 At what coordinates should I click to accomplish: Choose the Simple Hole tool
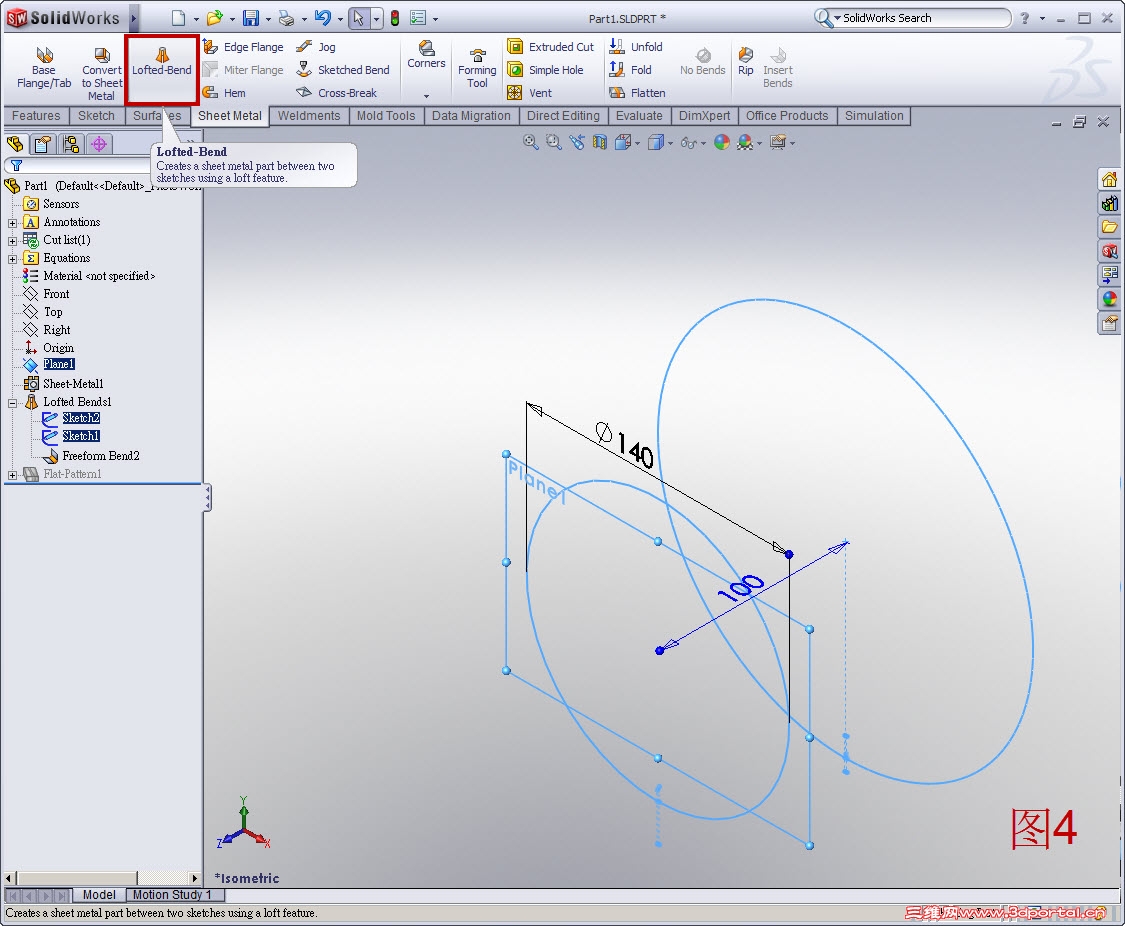click(545, 70)
